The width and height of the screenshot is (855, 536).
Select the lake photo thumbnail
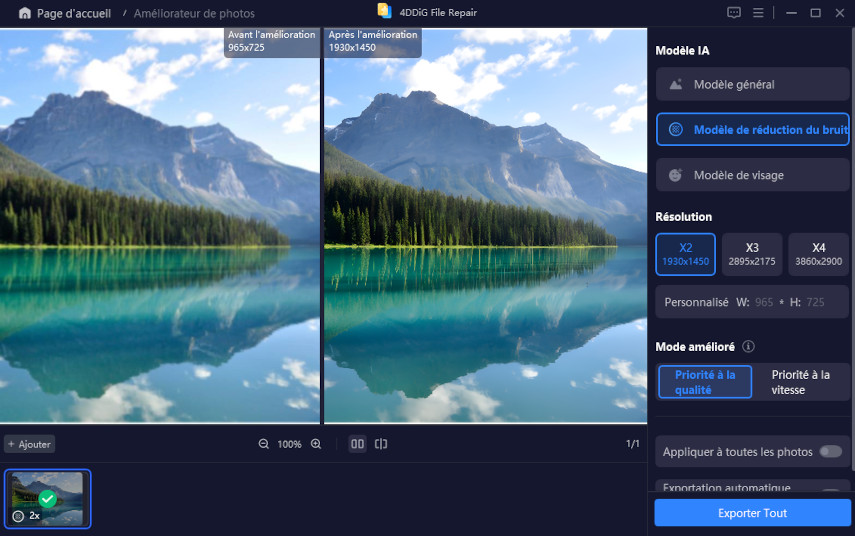pyautogui.click(x=47, y=498)
